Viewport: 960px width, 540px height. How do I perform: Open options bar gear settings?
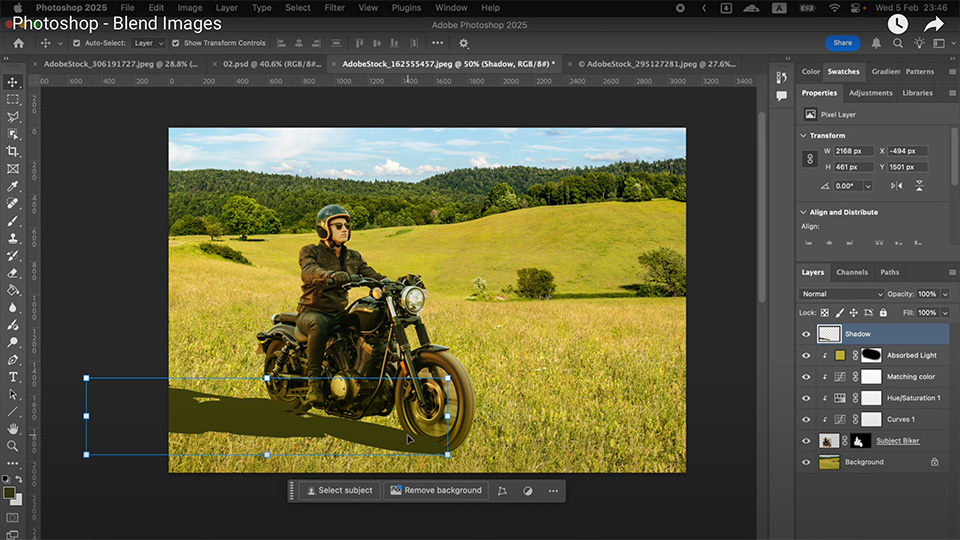click(x=463, y=43)
